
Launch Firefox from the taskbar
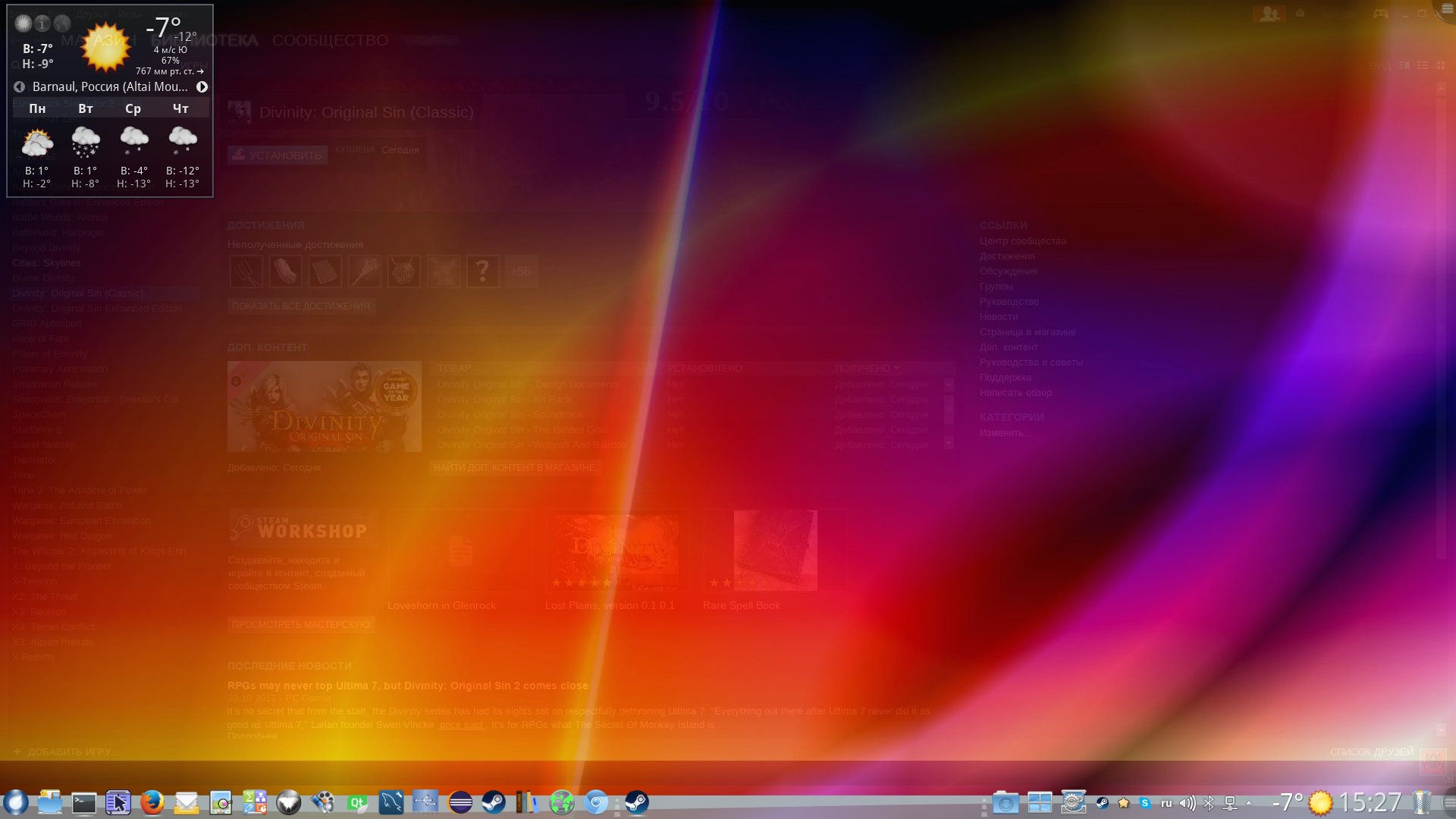pos(152,802)
